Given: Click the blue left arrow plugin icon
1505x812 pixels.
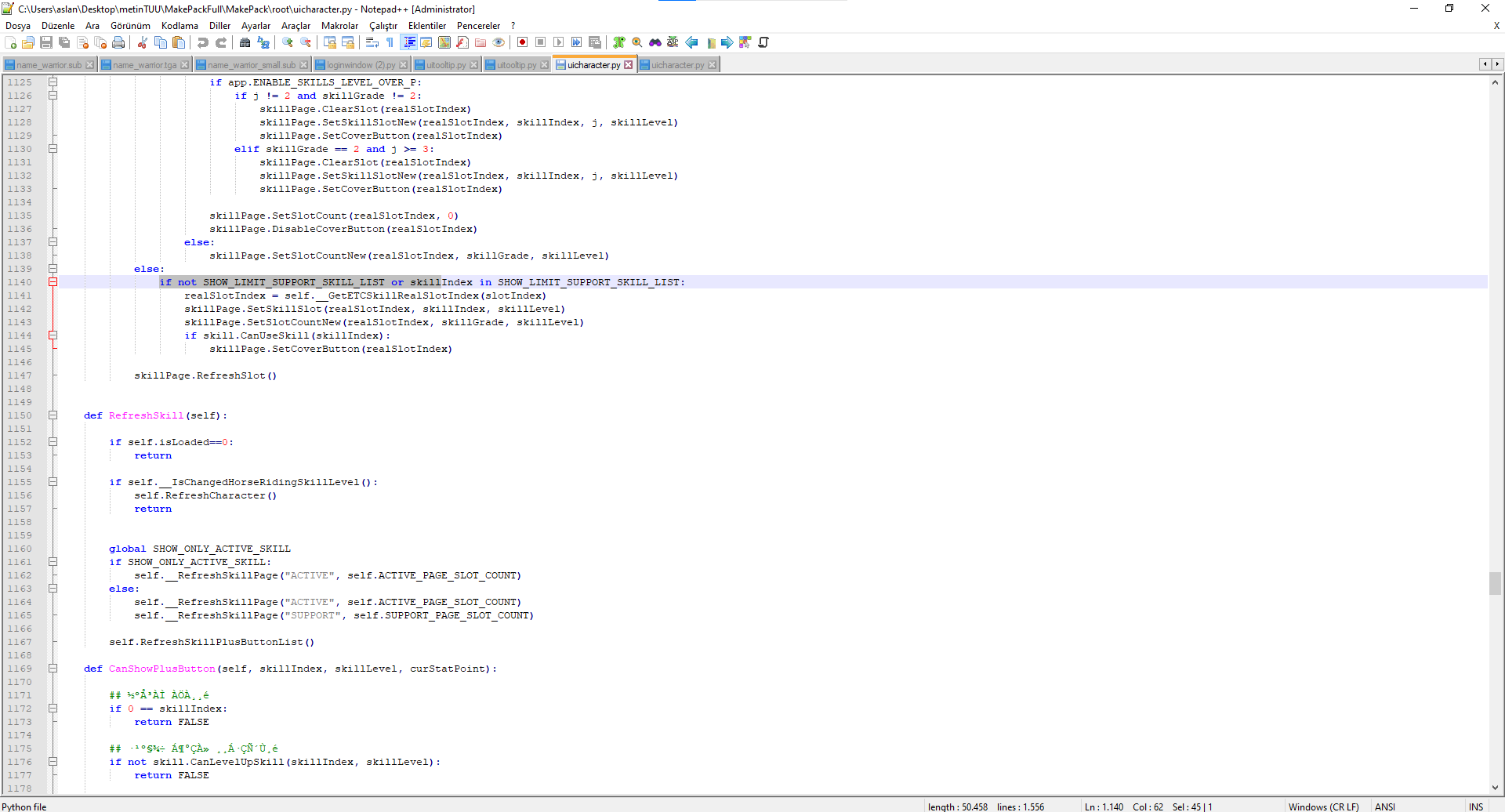Looking at the screenshot, I should coord(691,42).
